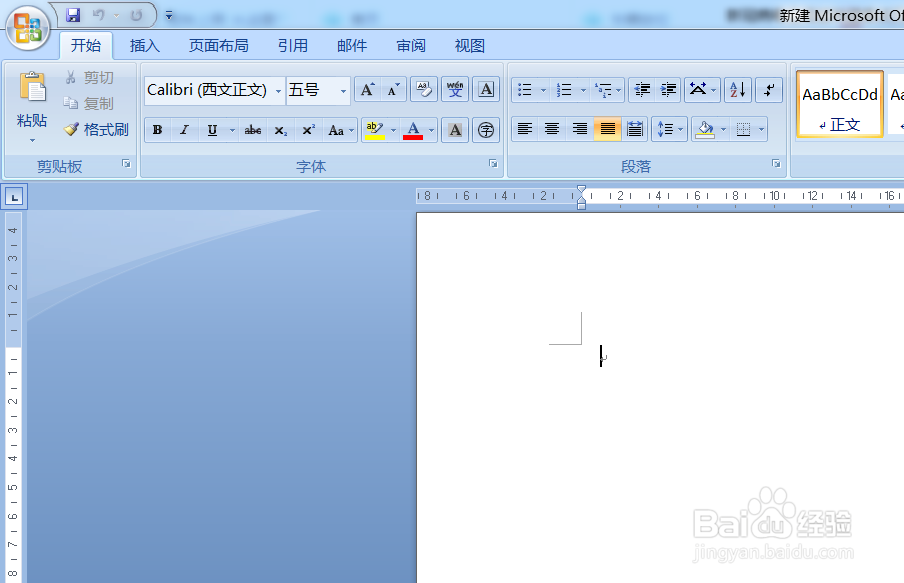Toggle bold formatting
The width and height of the screenshot is (904, 583).
pyautogui.click(x=157, y=130)
